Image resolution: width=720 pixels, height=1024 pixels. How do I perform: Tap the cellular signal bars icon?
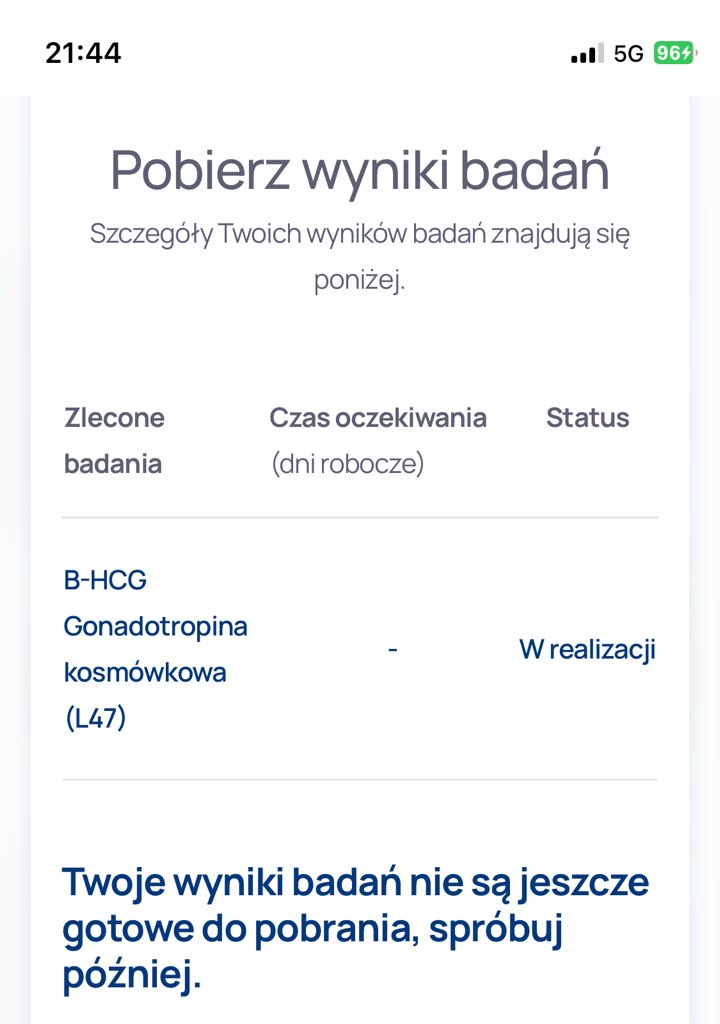[587, 54]
